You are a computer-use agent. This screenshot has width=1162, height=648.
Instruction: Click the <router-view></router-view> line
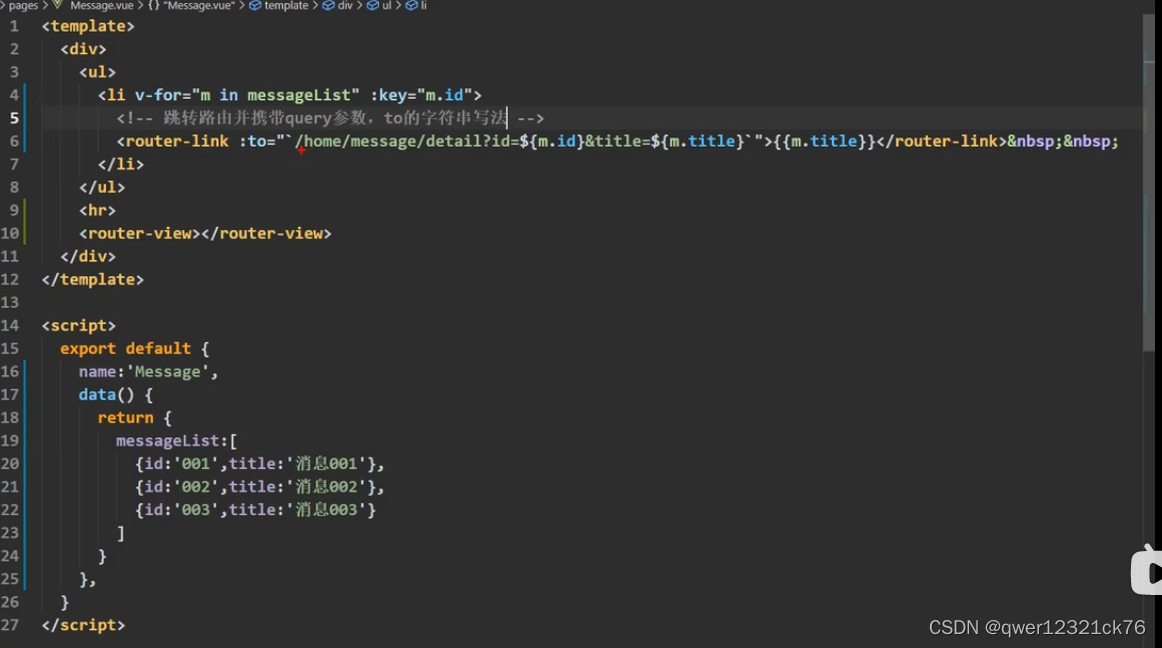[x=205, y=233]
